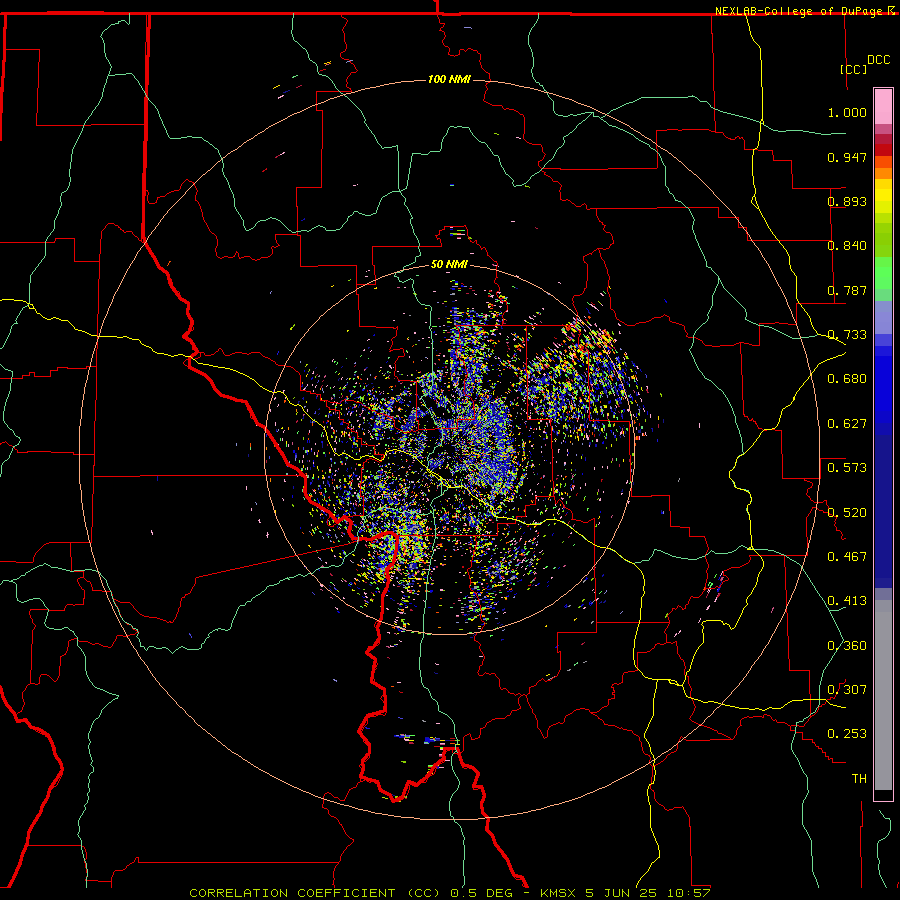Select the 0.520 legend value
Viewport: 900px width, 900px height.
pos(847,513)
